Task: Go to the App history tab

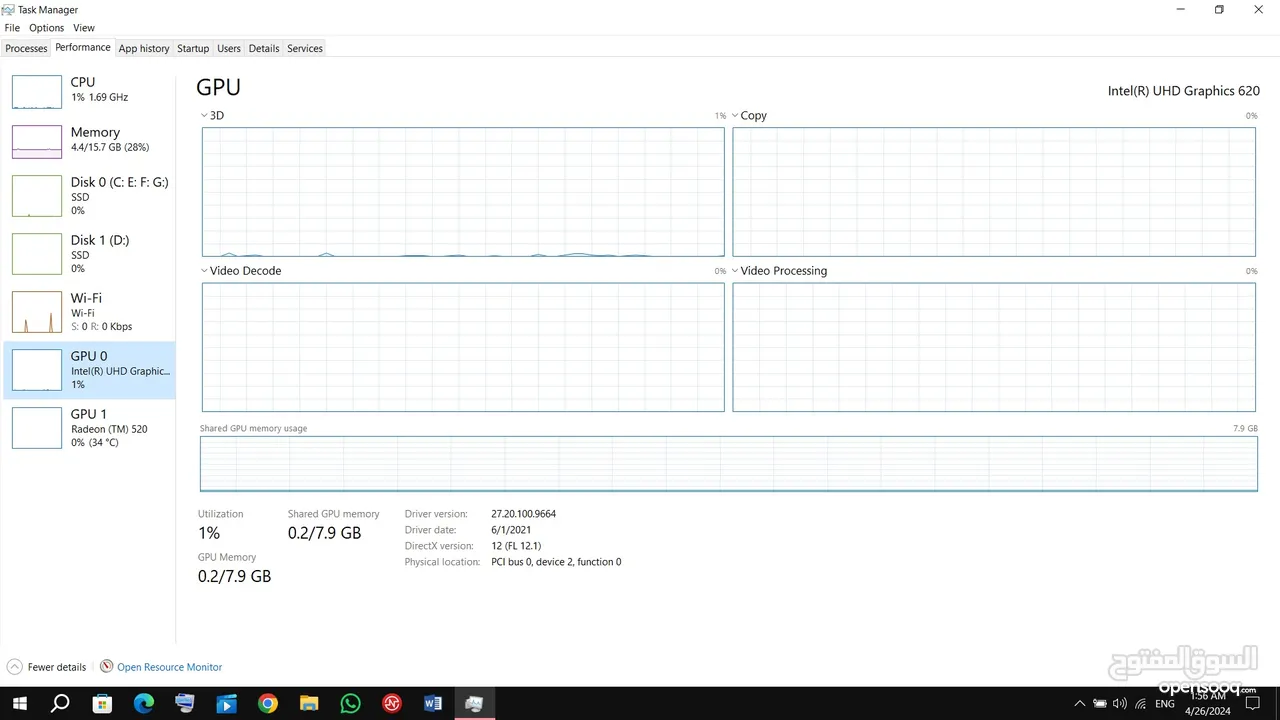Action: (144, 48)
